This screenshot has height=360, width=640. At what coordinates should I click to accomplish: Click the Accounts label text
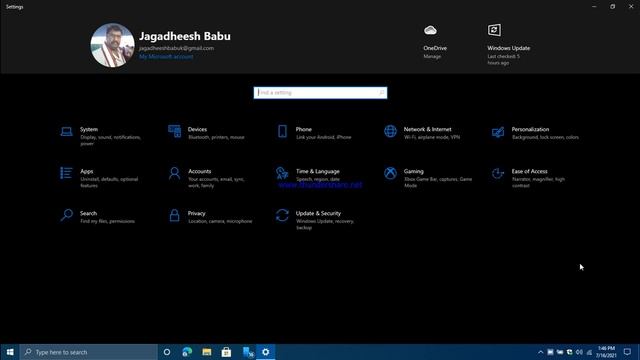[200, 171]
